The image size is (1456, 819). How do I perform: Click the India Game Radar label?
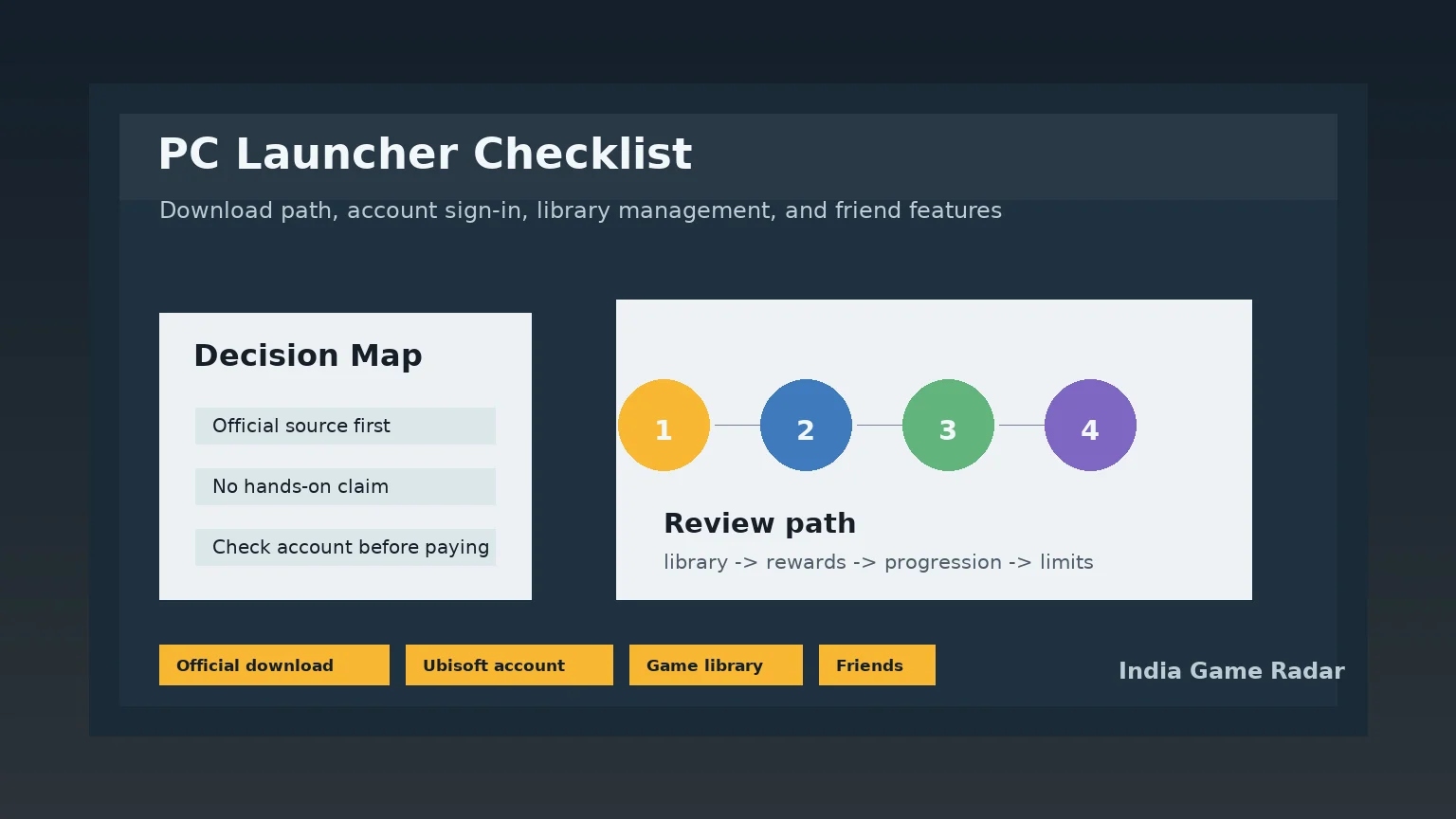pos(1231,671)
